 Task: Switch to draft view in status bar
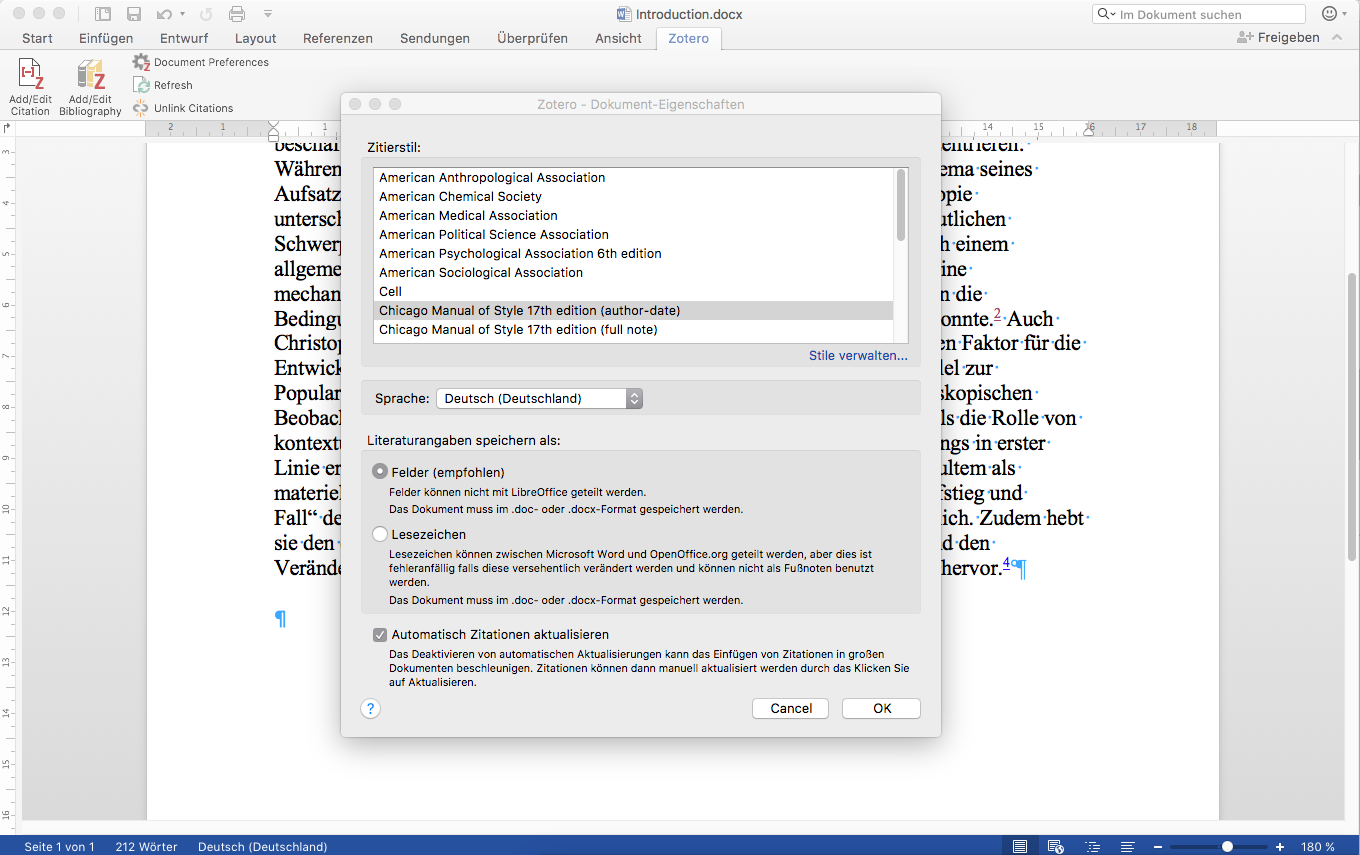tap(1126, 847)
